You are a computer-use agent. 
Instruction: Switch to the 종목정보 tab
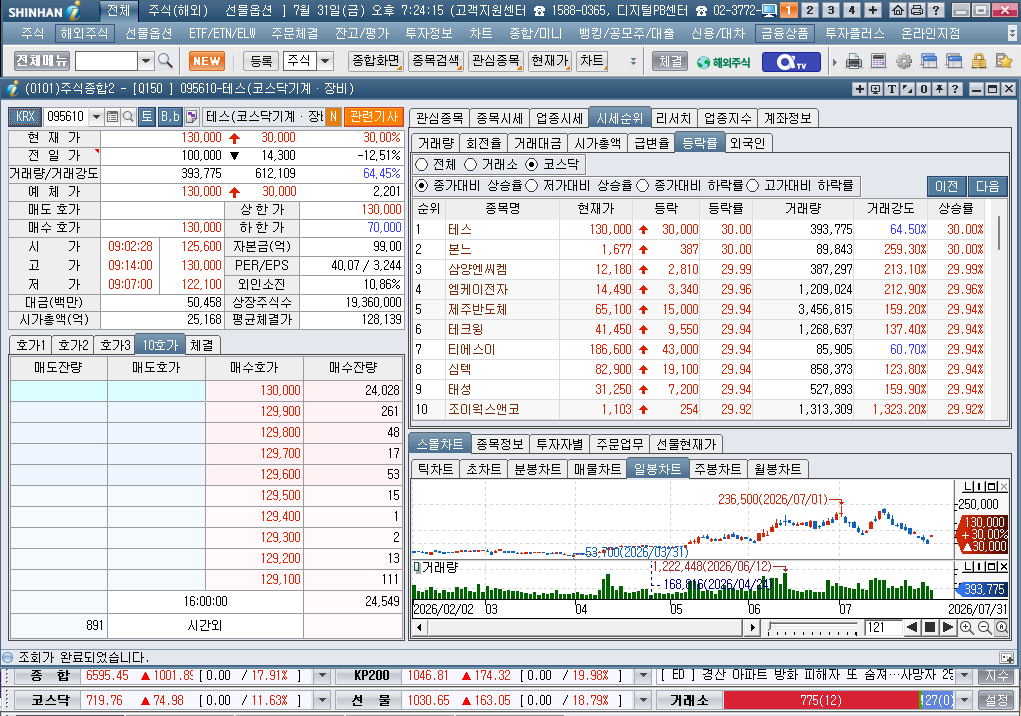coord(499,445)
